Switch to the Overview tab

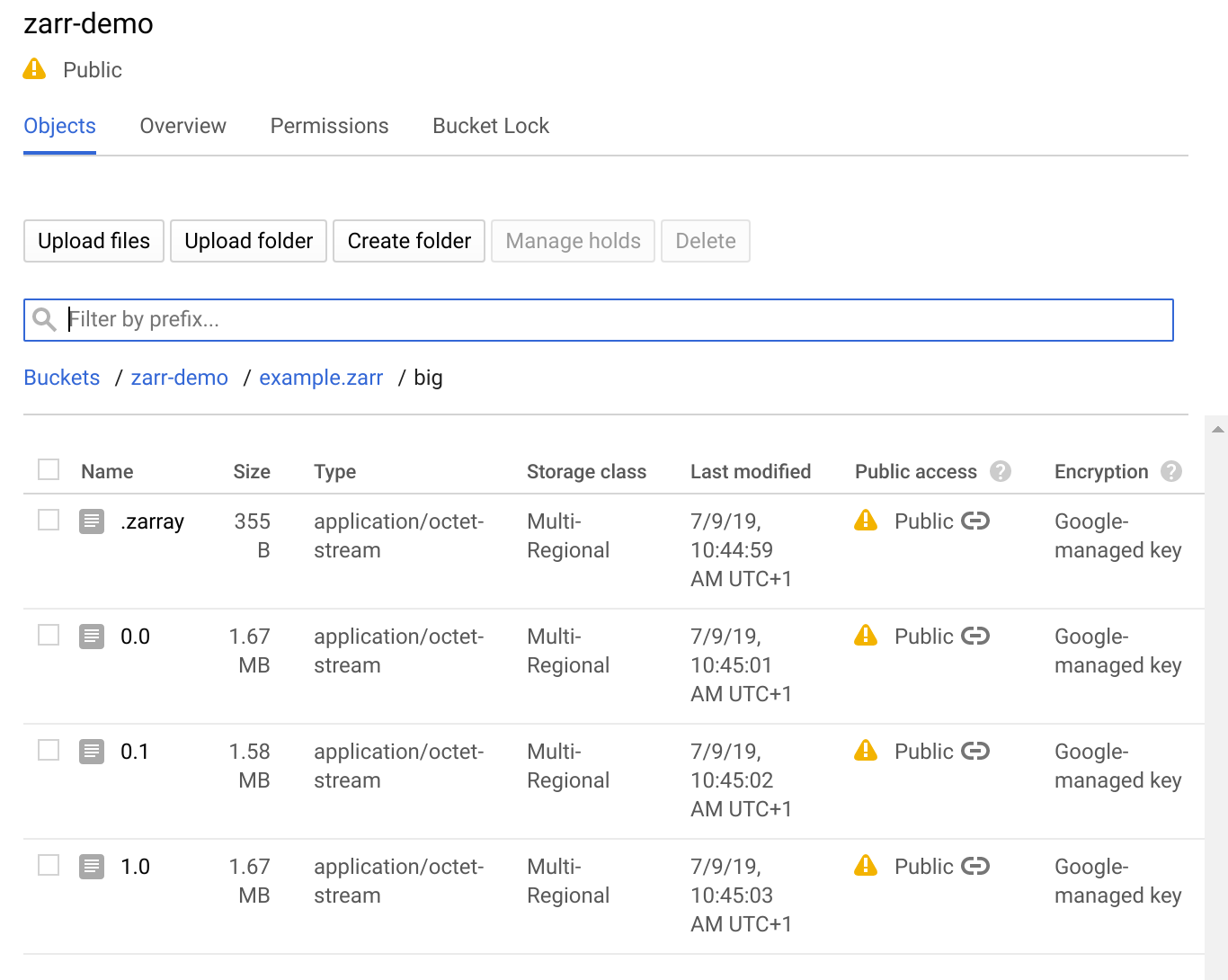pyautogui.click(x=182, y=126)
